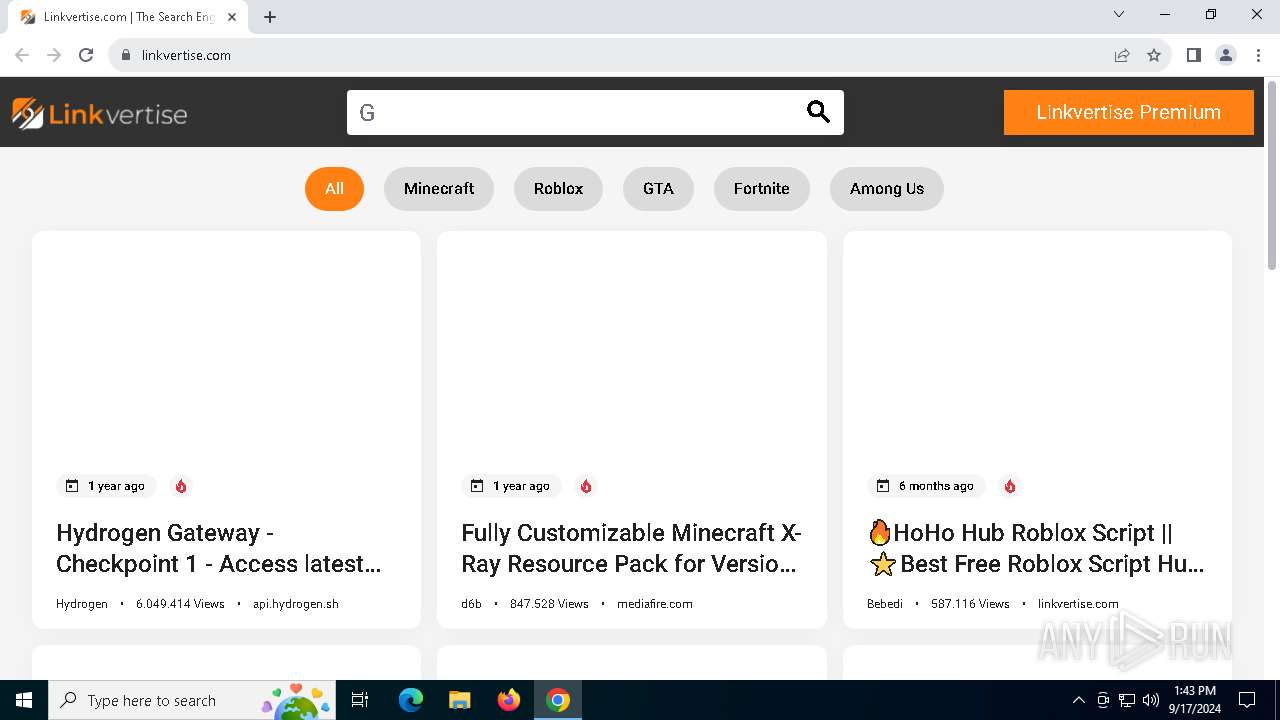Viewport: 1280px width, 720px height.
Task: Click the site padlock icon
Action: [x=126, y=55]
